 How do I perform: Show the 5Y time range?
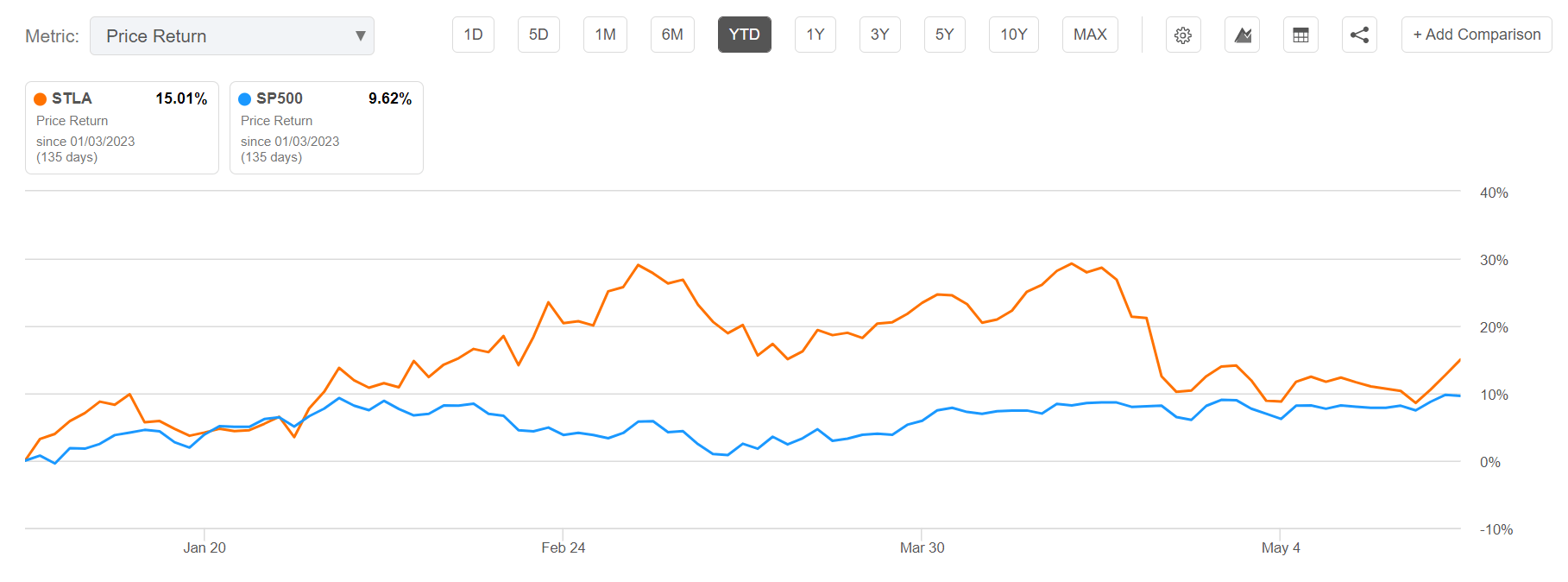(x=944, y=35)
